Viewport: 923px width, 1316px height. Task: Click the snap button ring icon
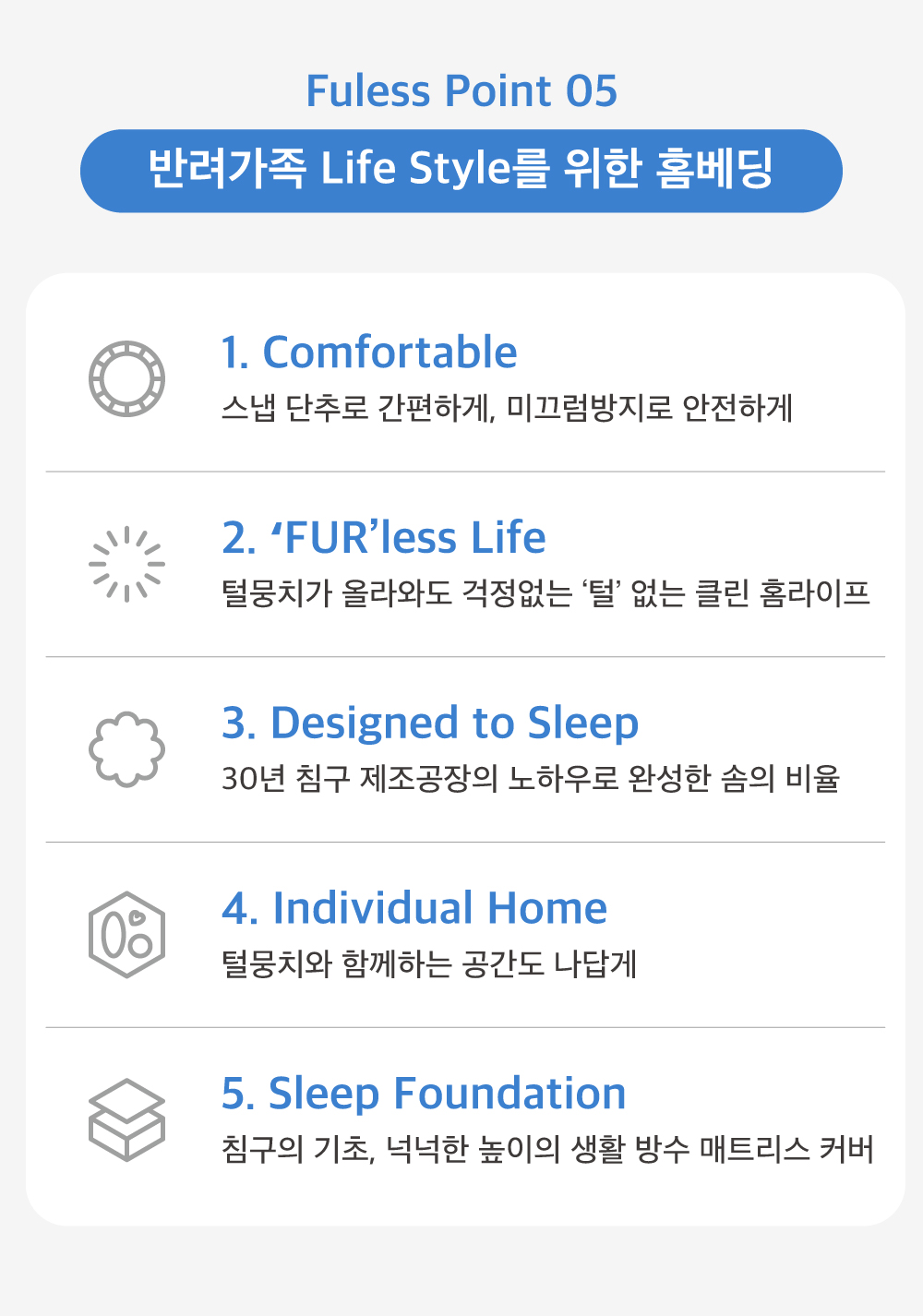(127, 378)
